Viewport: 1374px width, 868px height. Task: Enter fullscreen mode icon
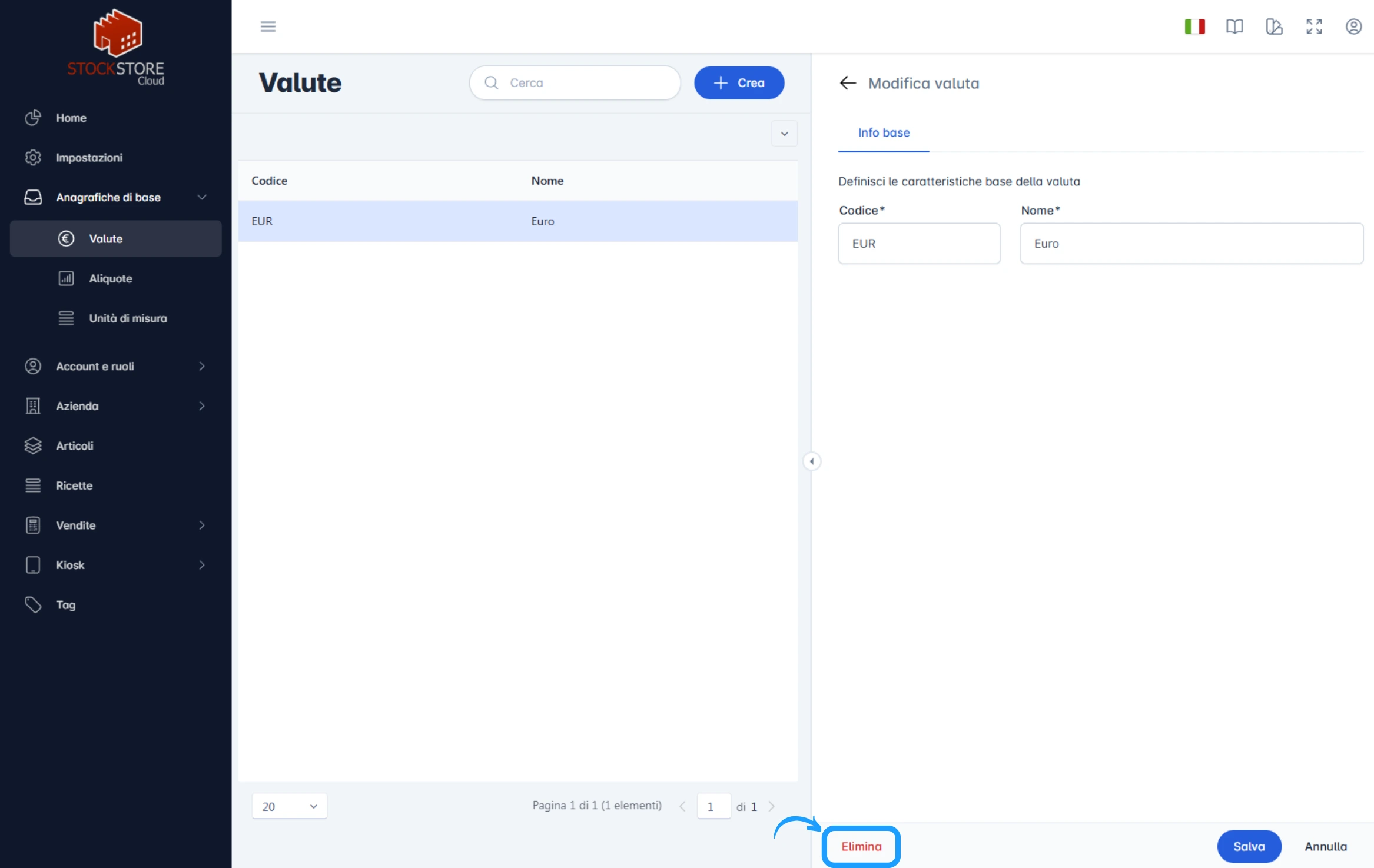click(1314, 26)
